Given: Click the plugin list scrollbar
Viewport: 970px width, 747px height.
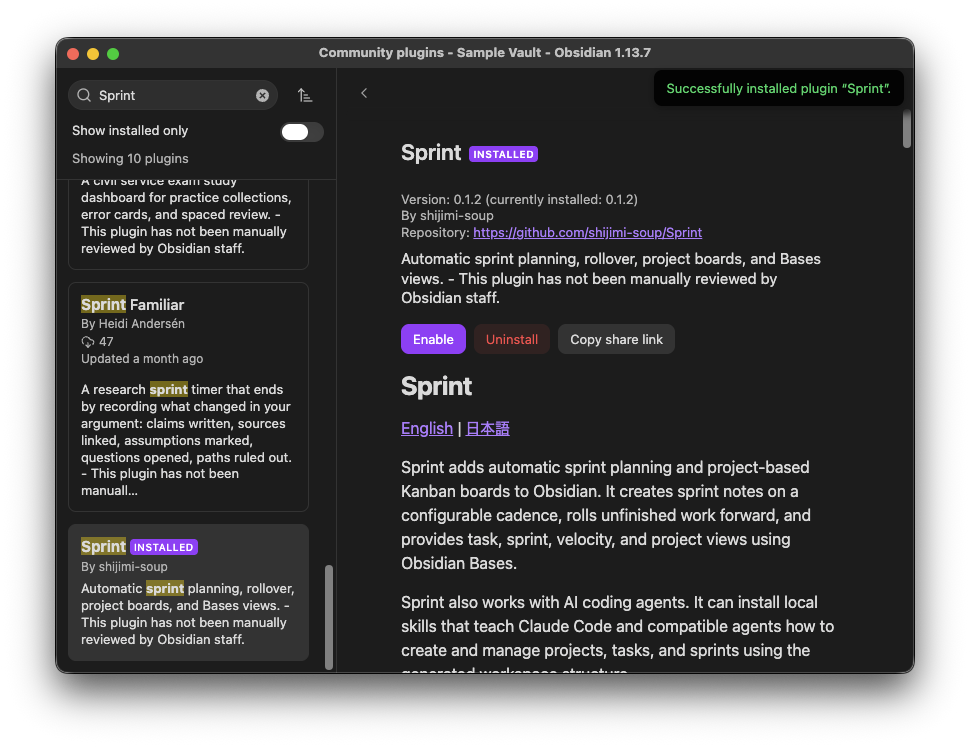Looking at the screenshot, I should pos(329,617).
